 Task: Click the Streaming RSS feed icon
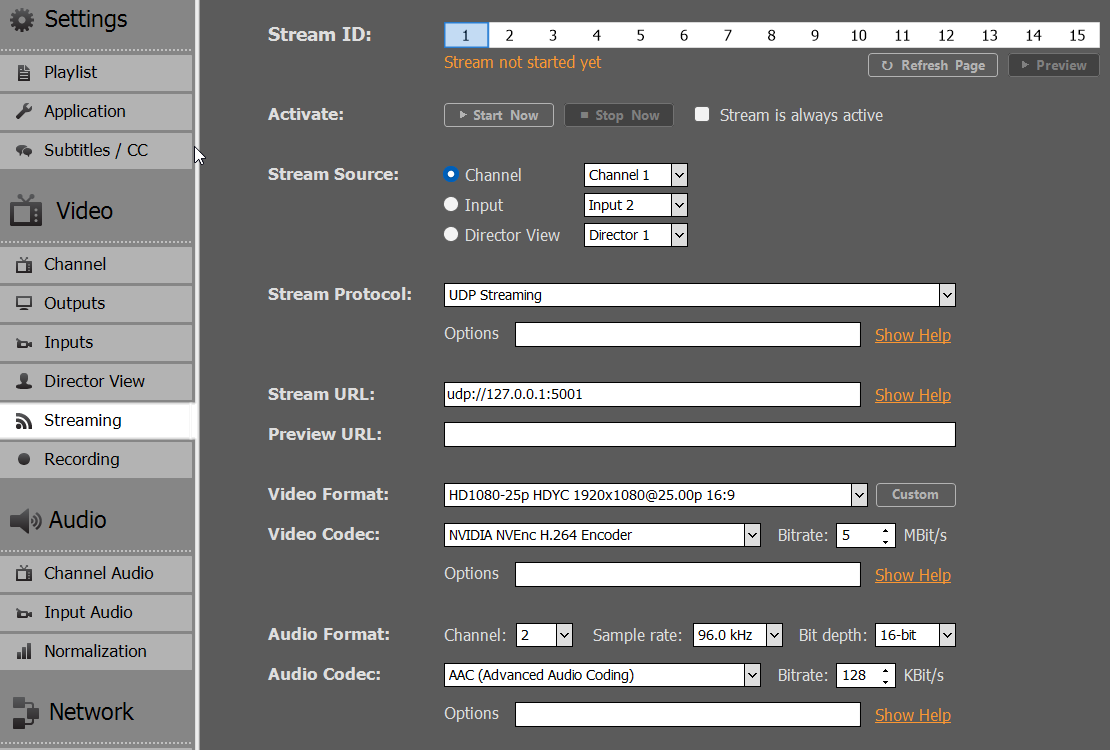click(x=24, y=421)
